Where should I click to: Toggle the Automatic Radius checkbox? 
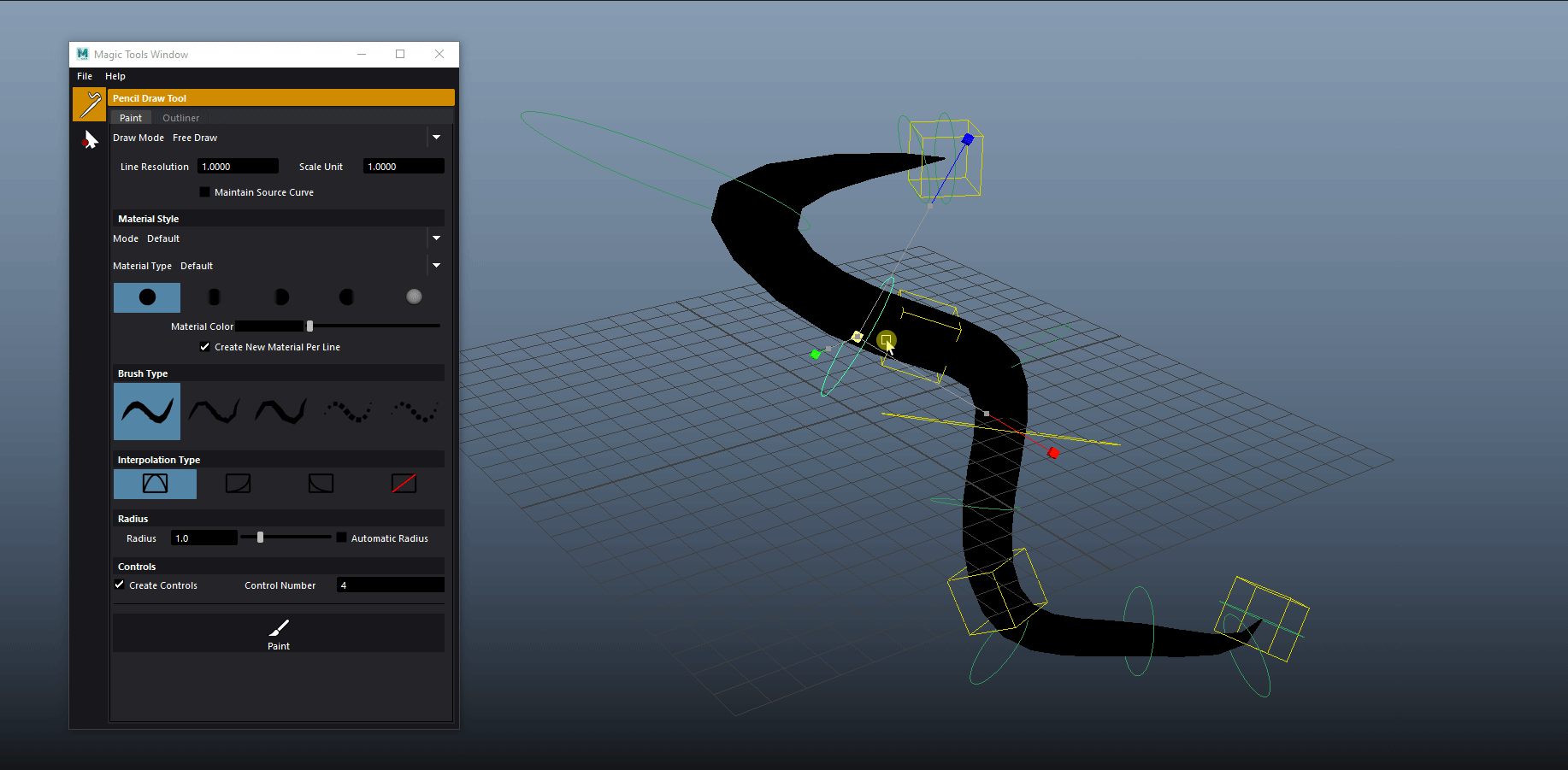click(341, 538)
